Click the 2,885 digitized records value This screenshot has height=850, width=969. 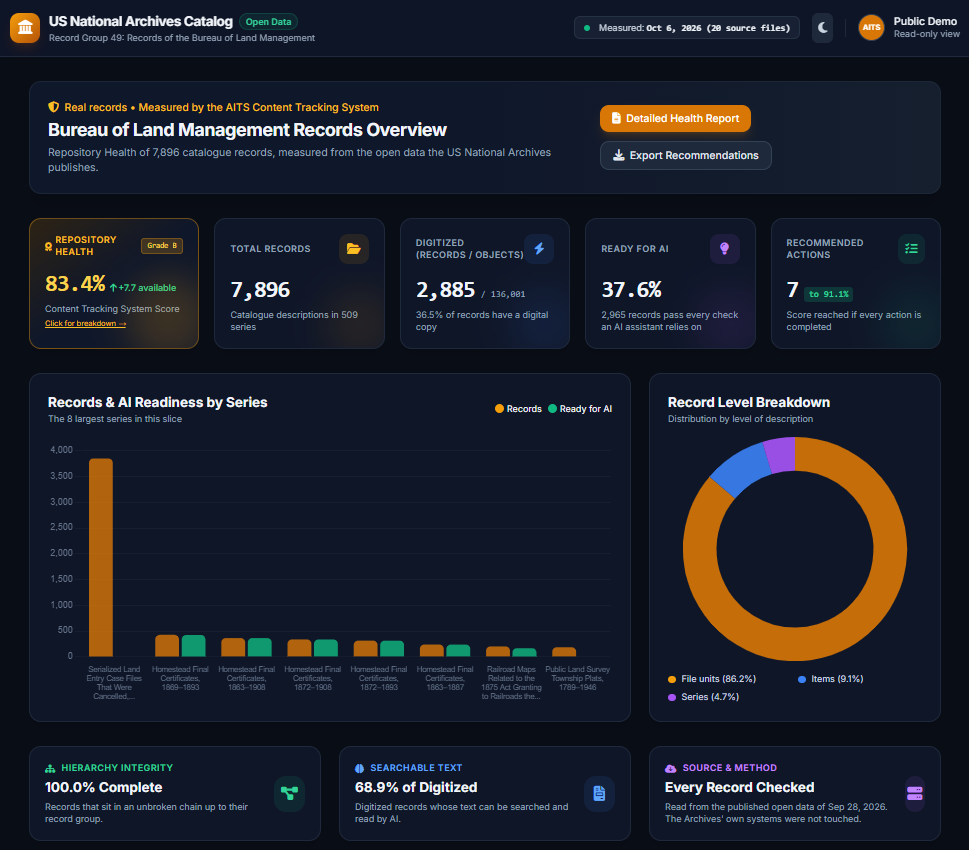tap(446, 289)
